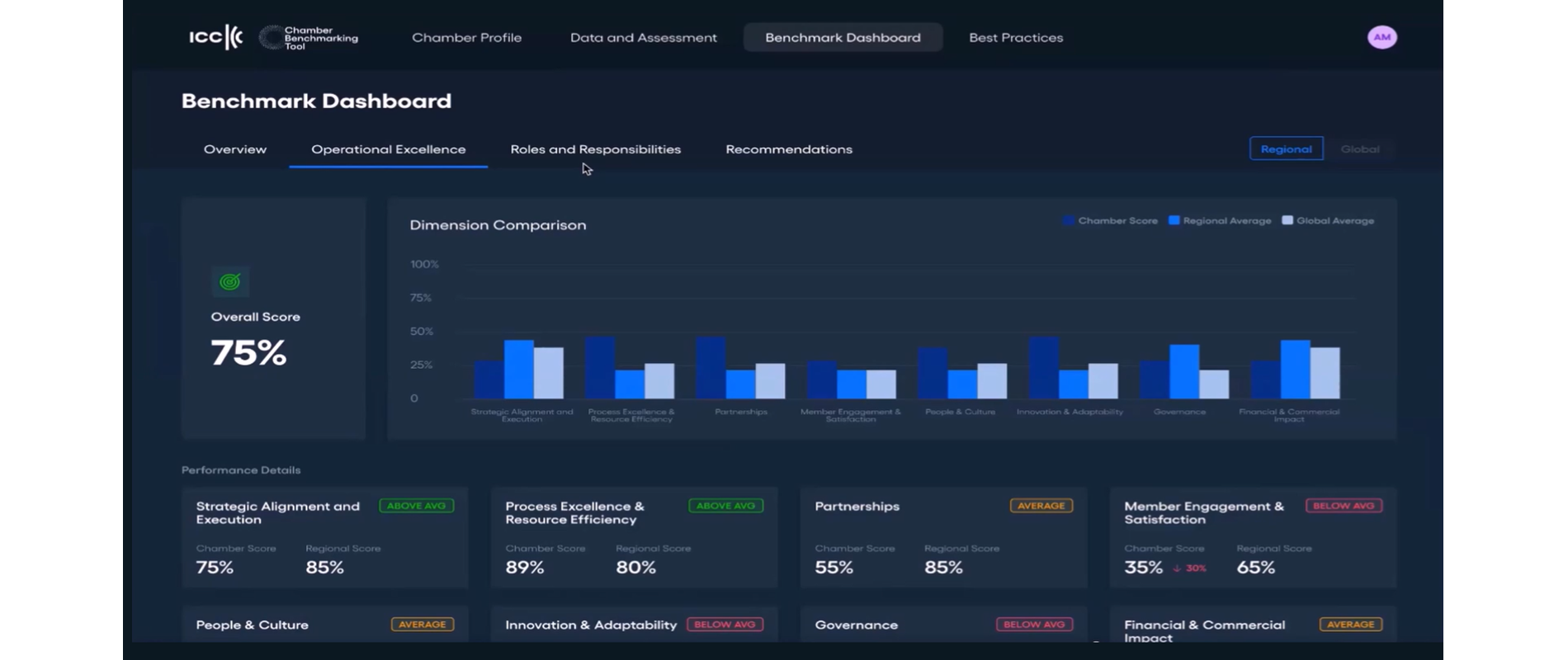This screenshot has height=660, width=1568.
Task: Open the AM user avatar
Action: click(1382, 37)
